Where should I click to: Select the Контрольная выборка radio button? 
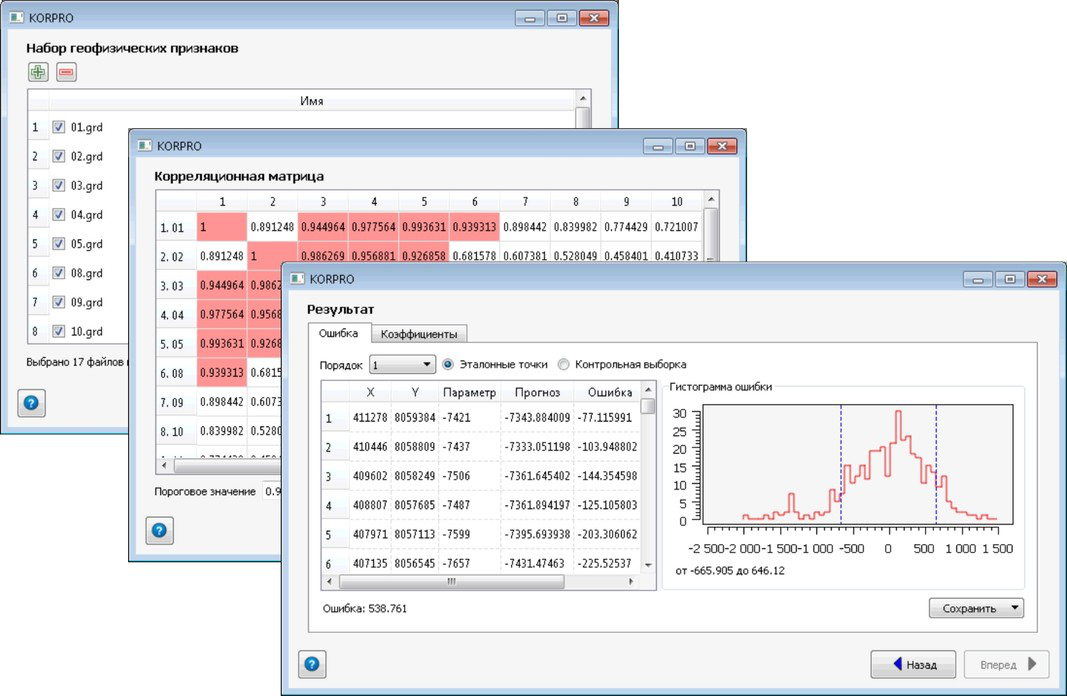click(x=564, y=364)
